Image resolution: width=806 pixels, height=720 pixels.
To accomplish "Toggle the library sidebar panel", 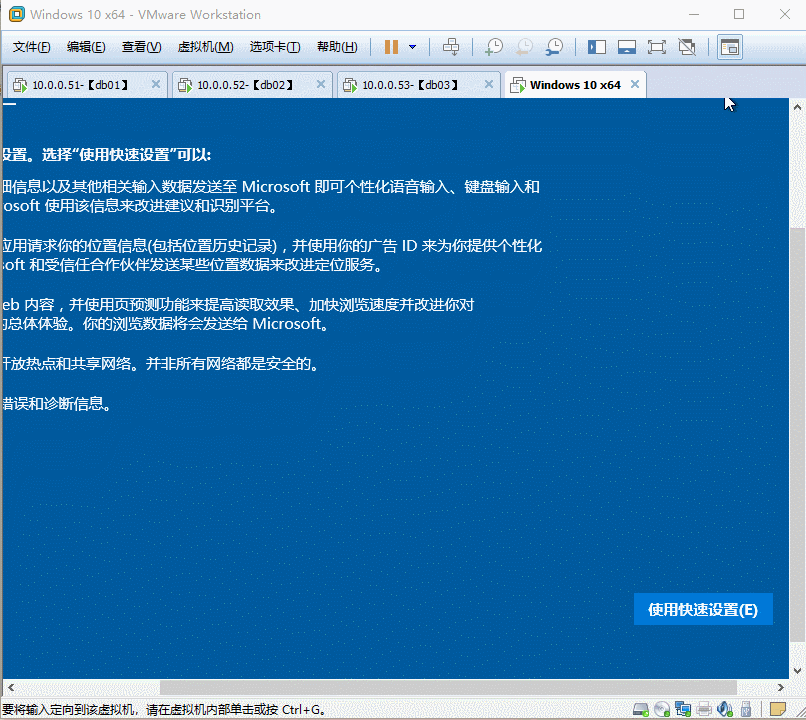I will tap(597, 47).
